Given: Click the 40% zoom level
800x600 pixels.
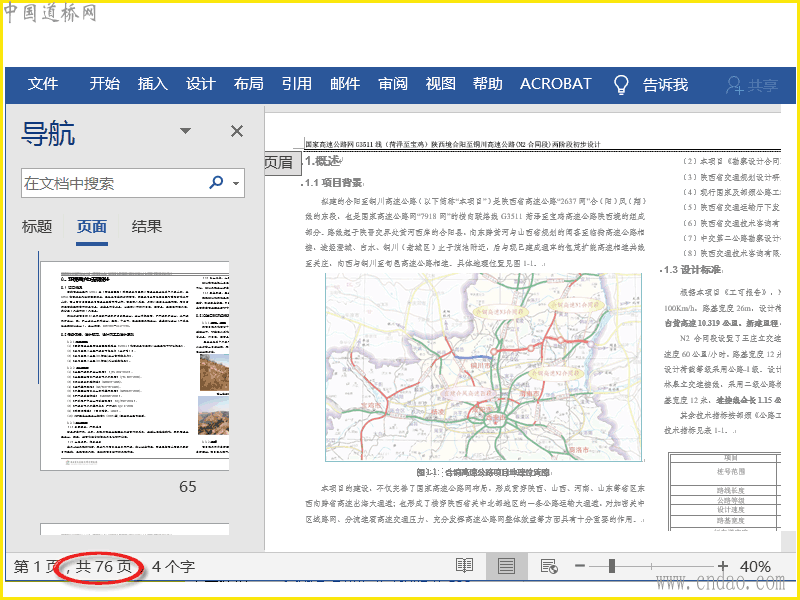Looking at the screenshot, I should click(755, 566).
